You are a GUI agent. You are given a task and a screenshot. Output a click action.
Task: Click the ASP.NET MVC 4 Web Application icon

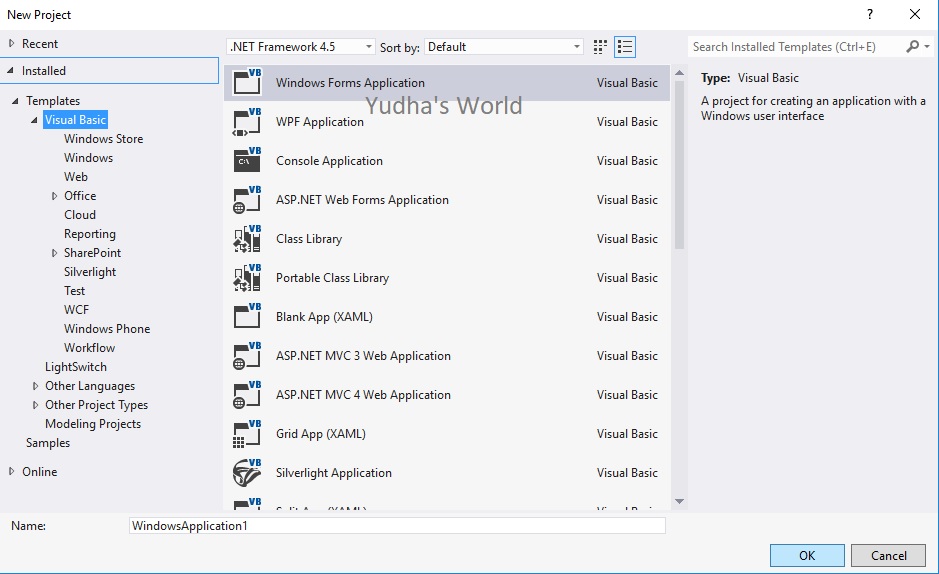(x=247, y=394)
